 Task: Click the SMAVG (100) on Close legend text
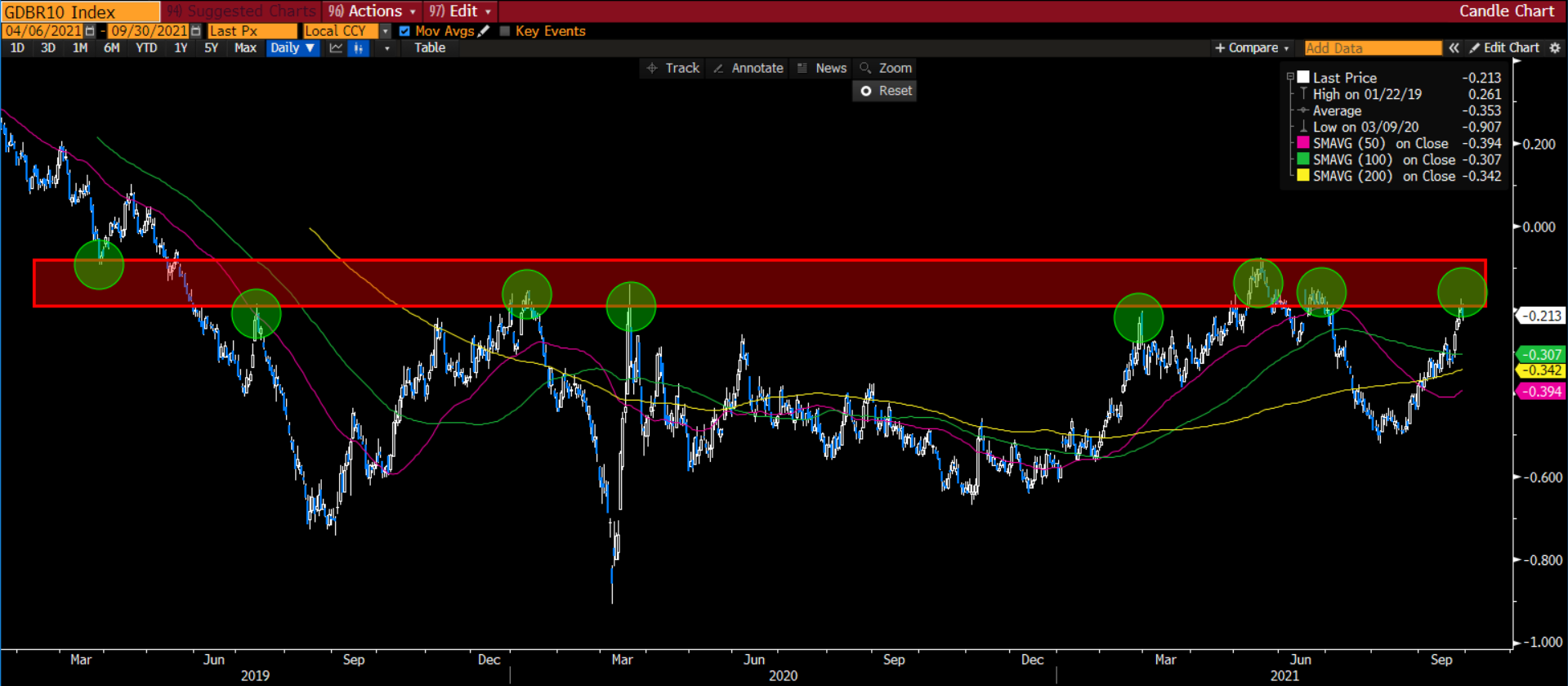tap(1384, 159)
